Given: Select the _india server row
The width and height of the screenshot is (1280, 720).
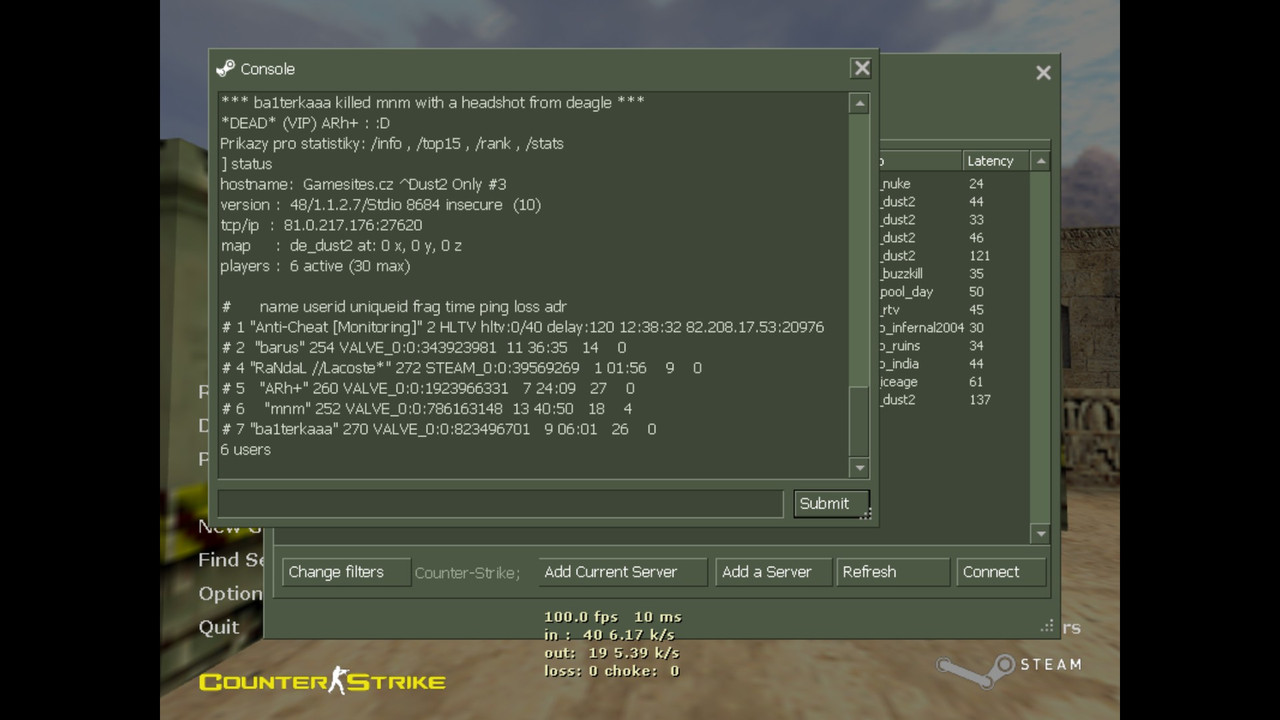Looking at the screenshot, I should (953, 364).
